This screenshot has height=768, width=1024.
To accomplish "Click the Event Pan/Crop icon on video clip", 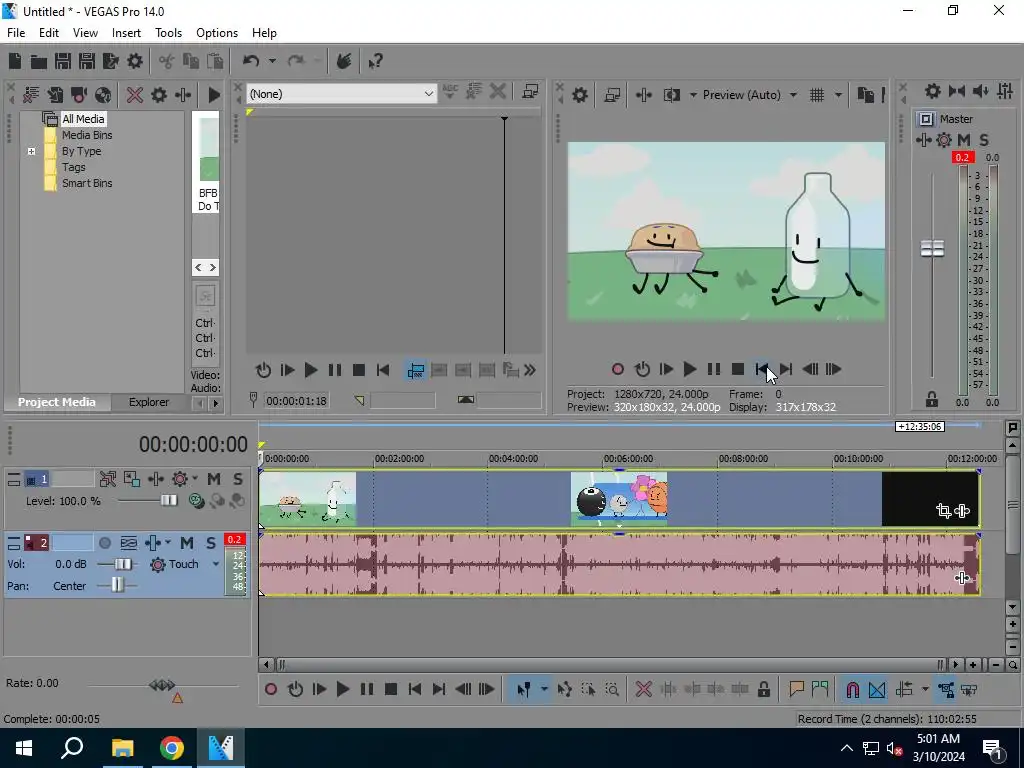I will (943, 511).
